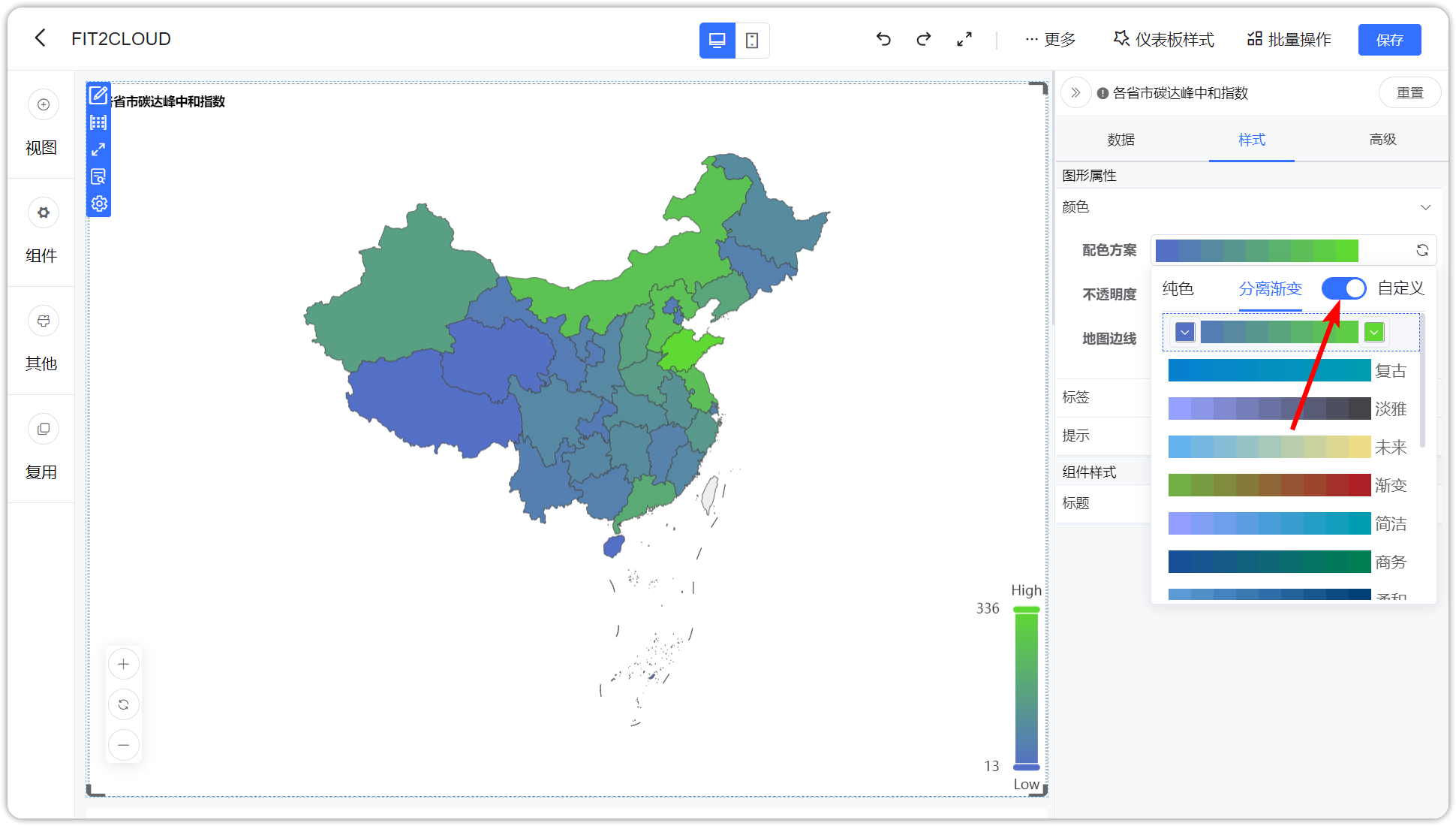Click the 地图边线 label
Image resolution: width=1456 pixels, height=826 pixels.
(1109, 339)
